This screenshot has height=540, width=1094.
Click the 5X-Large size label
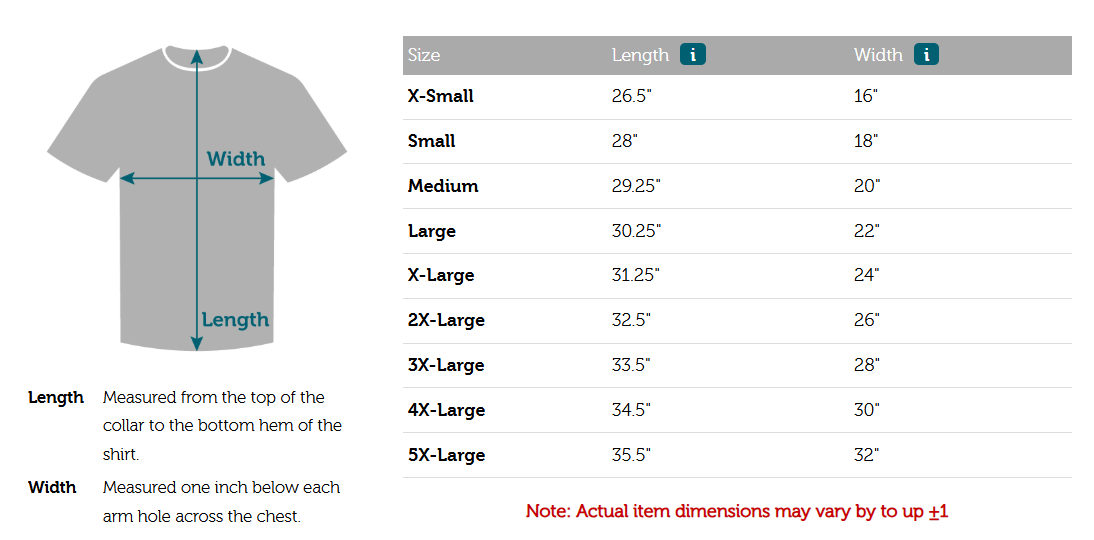[446, 455]
